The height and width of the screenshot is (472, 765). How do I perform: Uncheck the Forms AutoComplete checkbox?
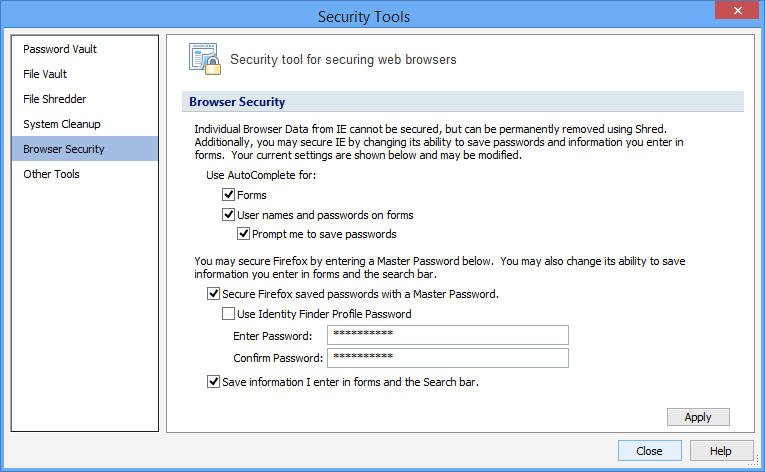click(x=228, y=196)
